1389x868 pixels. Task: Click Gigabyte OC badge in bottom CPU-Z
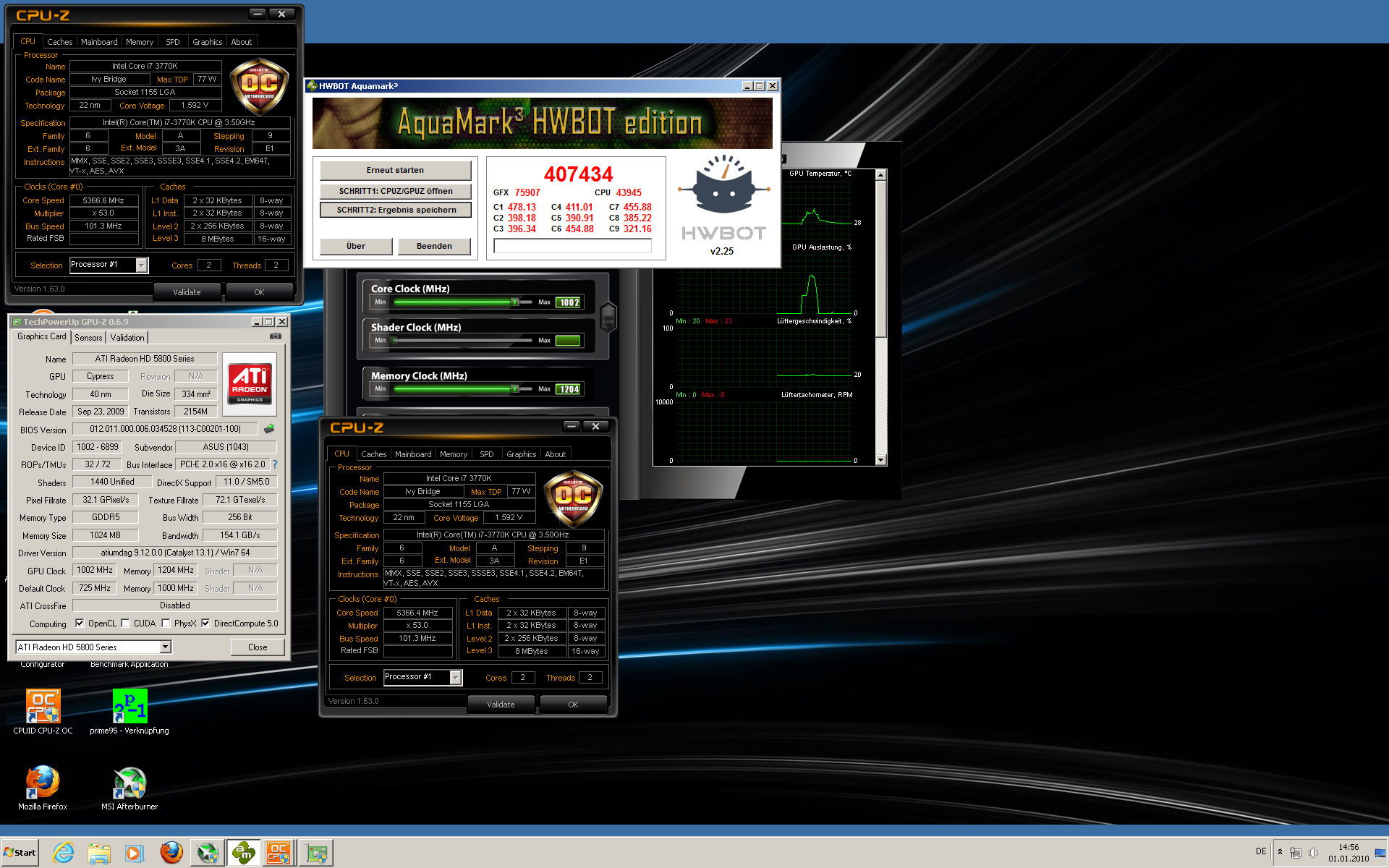573,499
